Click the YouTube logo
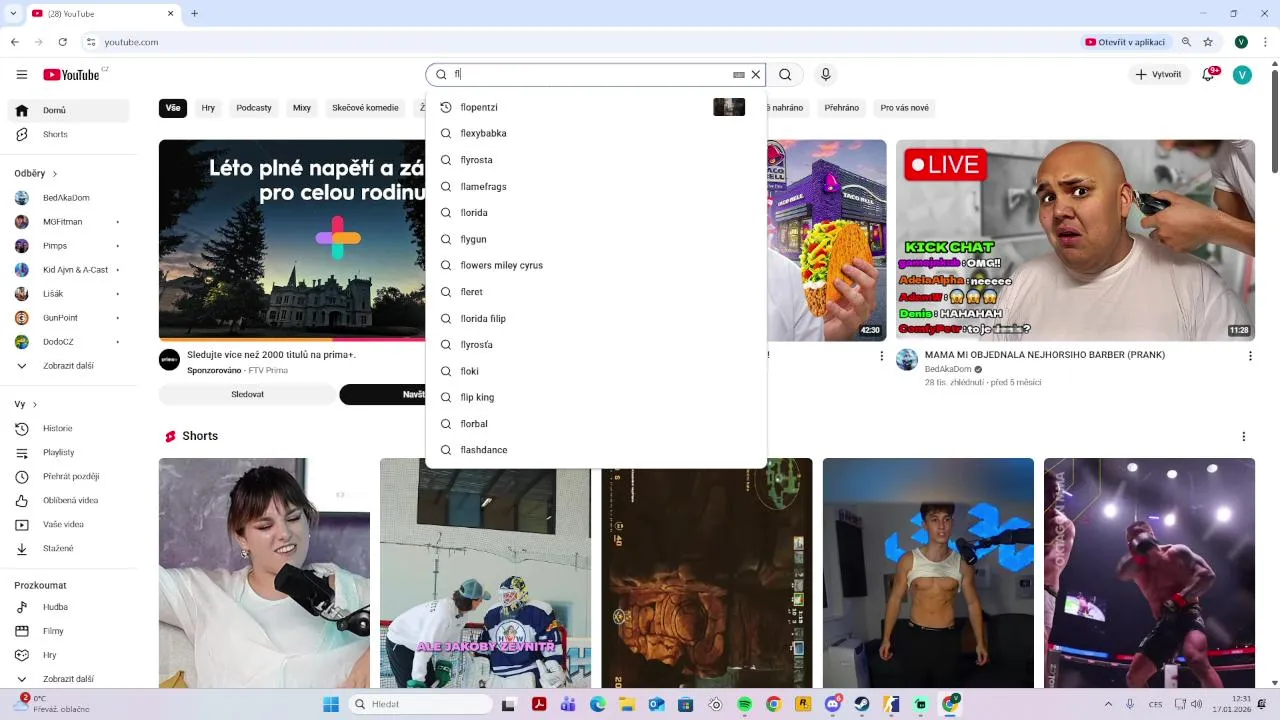This screenshot has height=720, width=1280. tap(71, 75)
